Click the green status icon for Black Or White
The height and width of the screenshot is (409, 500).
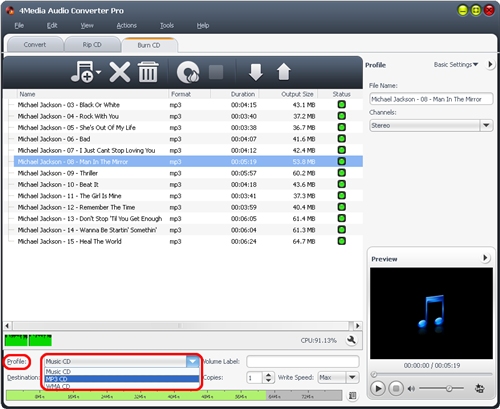tap(341, 104)
